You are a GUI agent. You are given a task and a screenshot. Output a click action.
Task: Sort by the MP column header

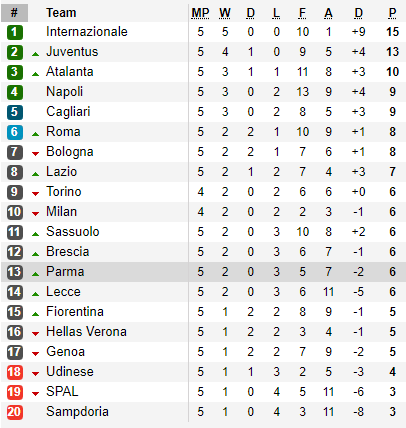pyautogui.click(x=200, y=13)
